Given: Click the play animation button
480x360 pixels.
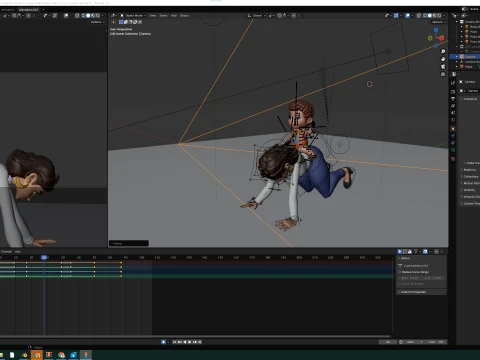Looking at the screenshot, I should pos(190,342).
